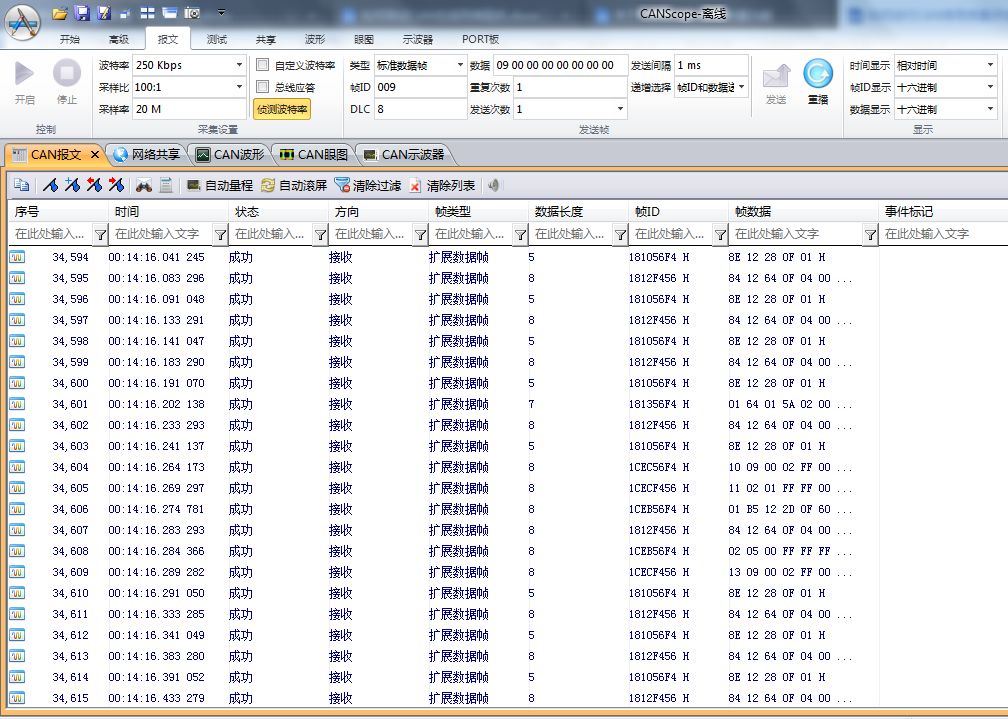Click the 清除过滤 clear filter button
The width and height of the screenshot is (1008, 719).
(x=368, y=186)
